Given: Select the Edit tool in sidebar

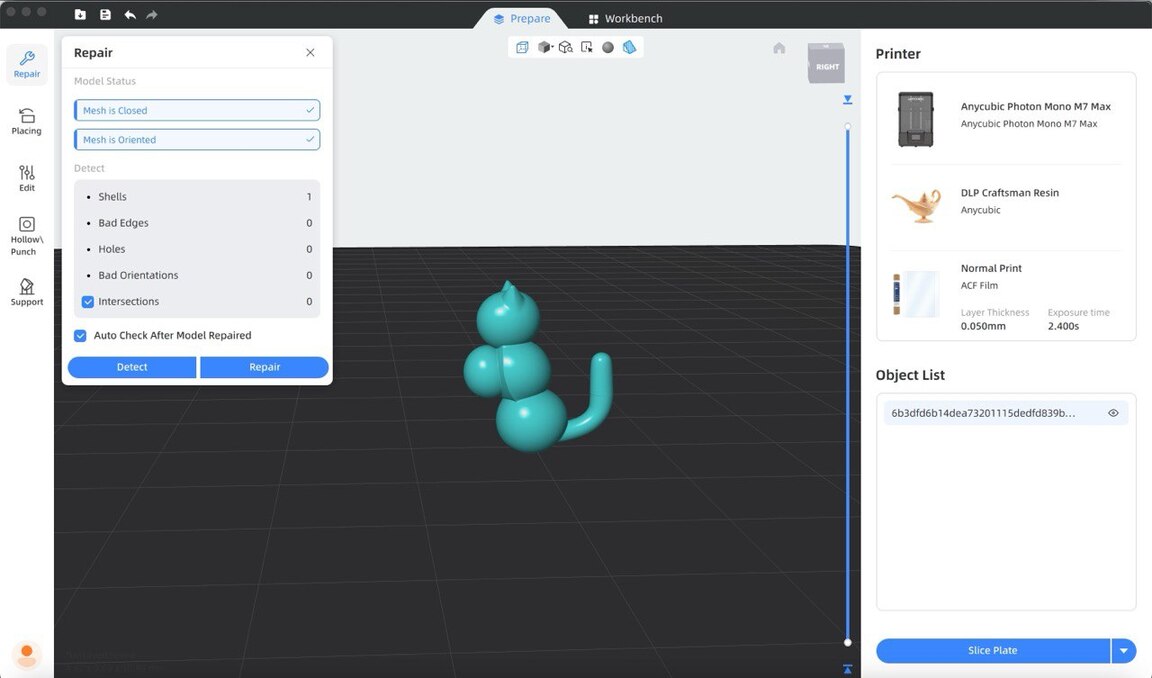Looking at the screenshot, I should click(x=27, y=178).
